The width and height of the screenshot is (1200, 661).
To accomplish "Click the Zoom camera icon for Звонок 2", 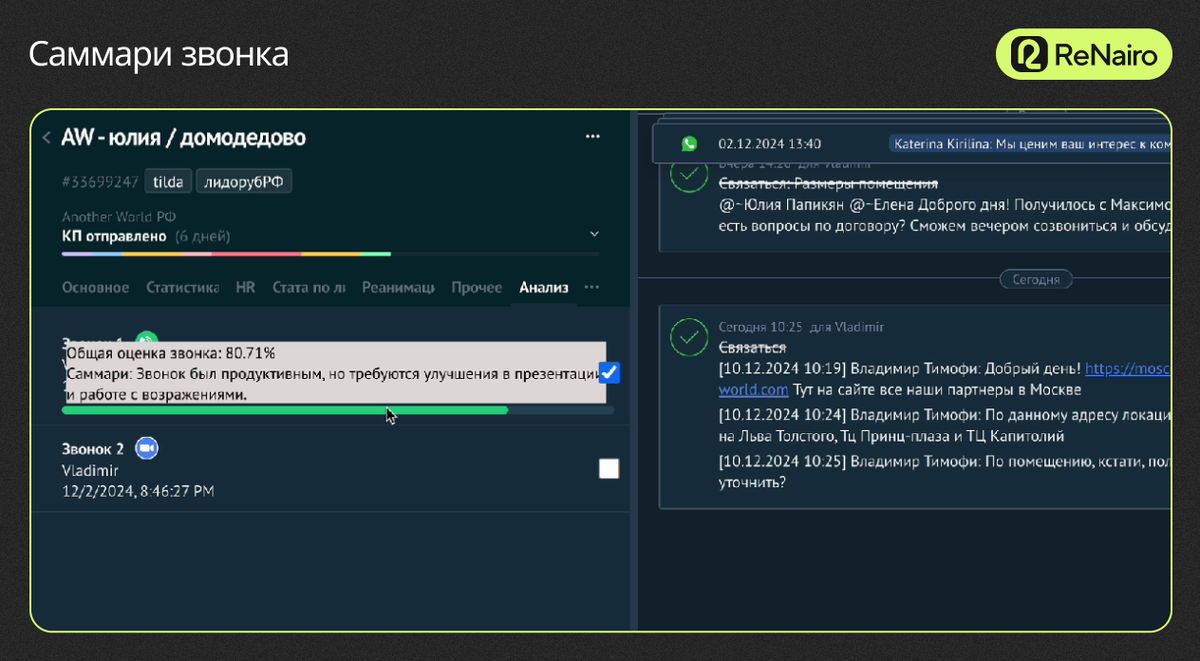I will click(147, 449).
